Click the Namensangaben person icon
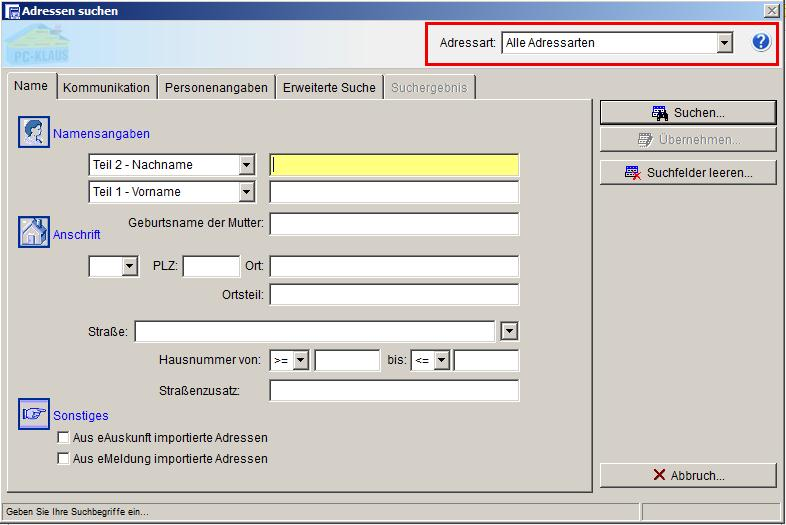The height and width of the screenshot is (525, 786). click(34, 133)
